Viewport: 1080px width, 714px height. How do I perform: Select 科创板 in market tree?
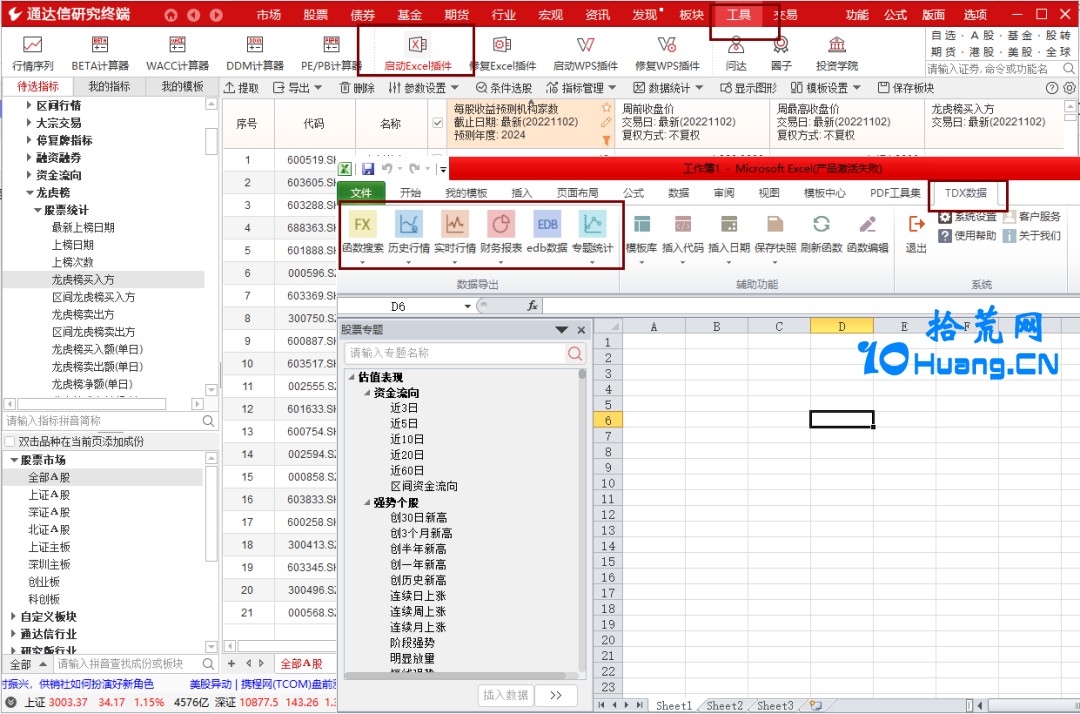coord(44,599)
